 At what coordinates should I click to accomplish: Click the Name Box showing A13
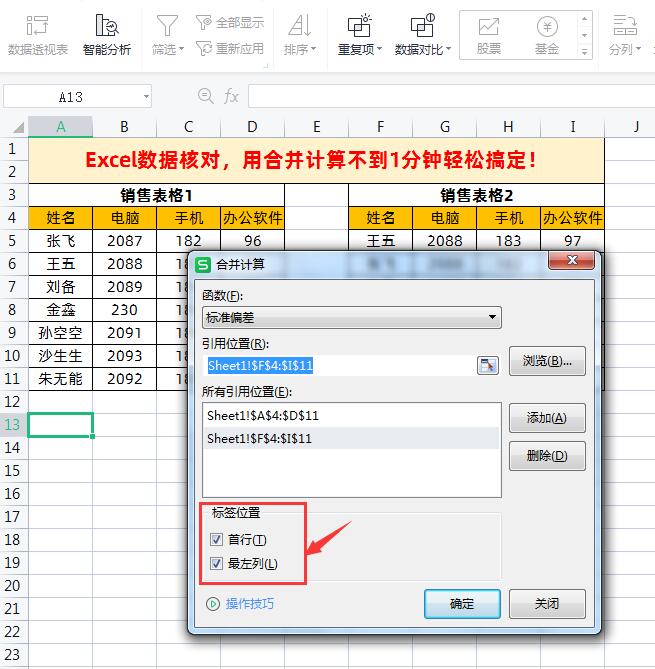[x=71, y=97]
